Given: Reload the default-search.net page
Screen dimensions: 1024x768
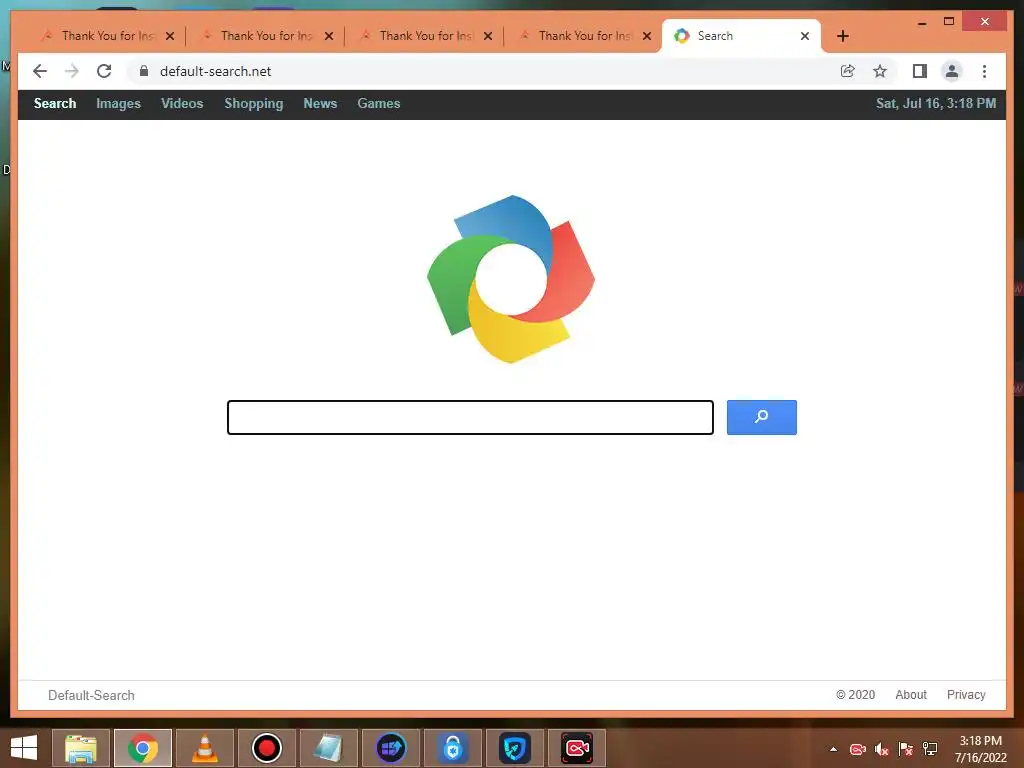Looking at the screenshot, I should coord(104,71).
